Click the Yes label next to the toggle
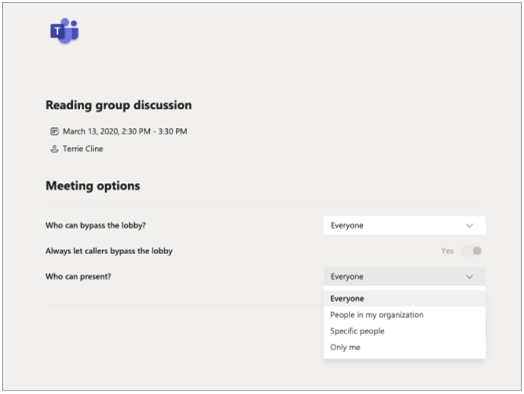The image size is (524, 394). coord(447,251)
